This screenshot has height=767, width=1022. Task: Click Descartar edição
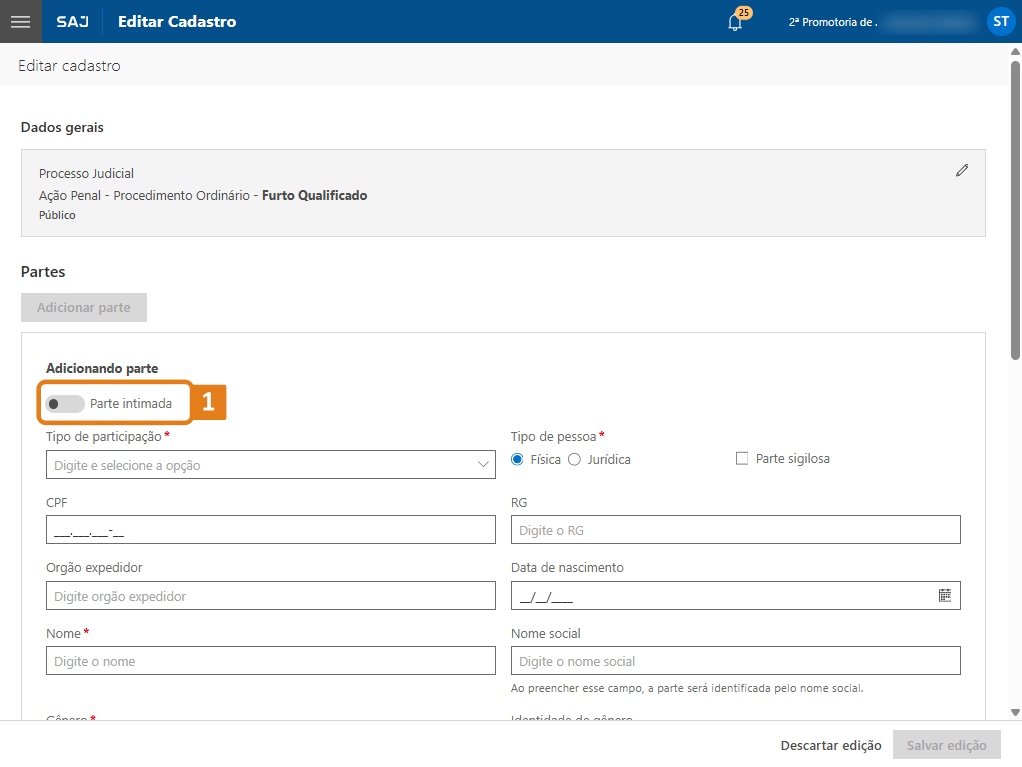pos(831,745)
